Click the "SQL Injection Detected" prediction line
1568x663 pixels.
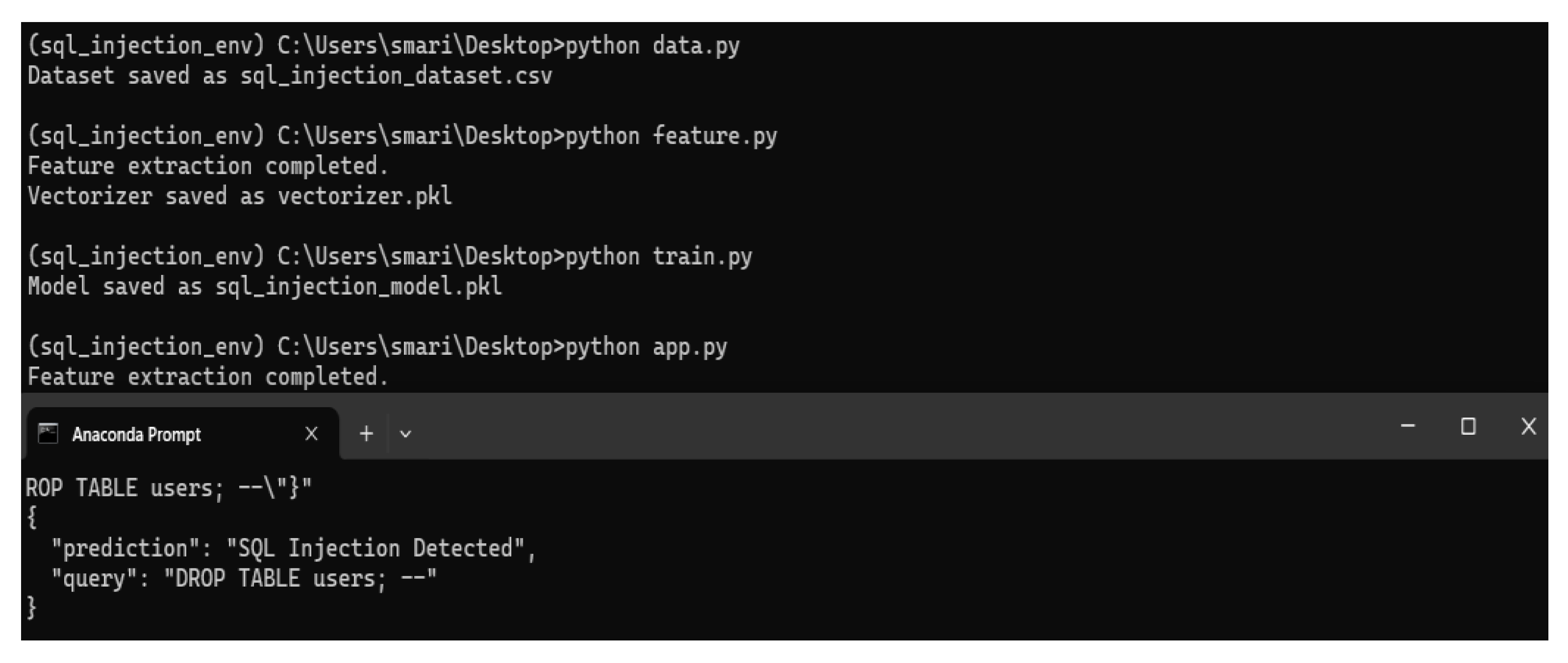292,548
